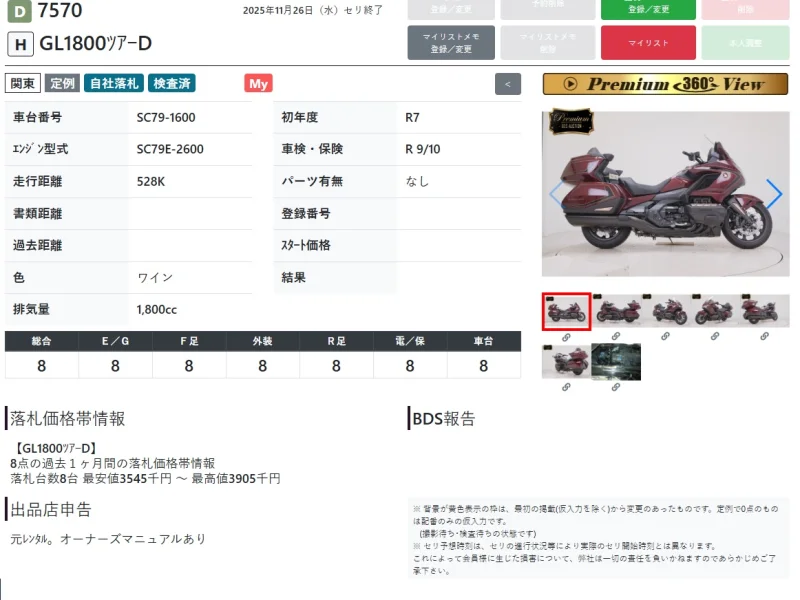800x600 pixels.
Task: Launch the Premium 360° View banner
Action: pyautogui.click(x=665, y=84)
